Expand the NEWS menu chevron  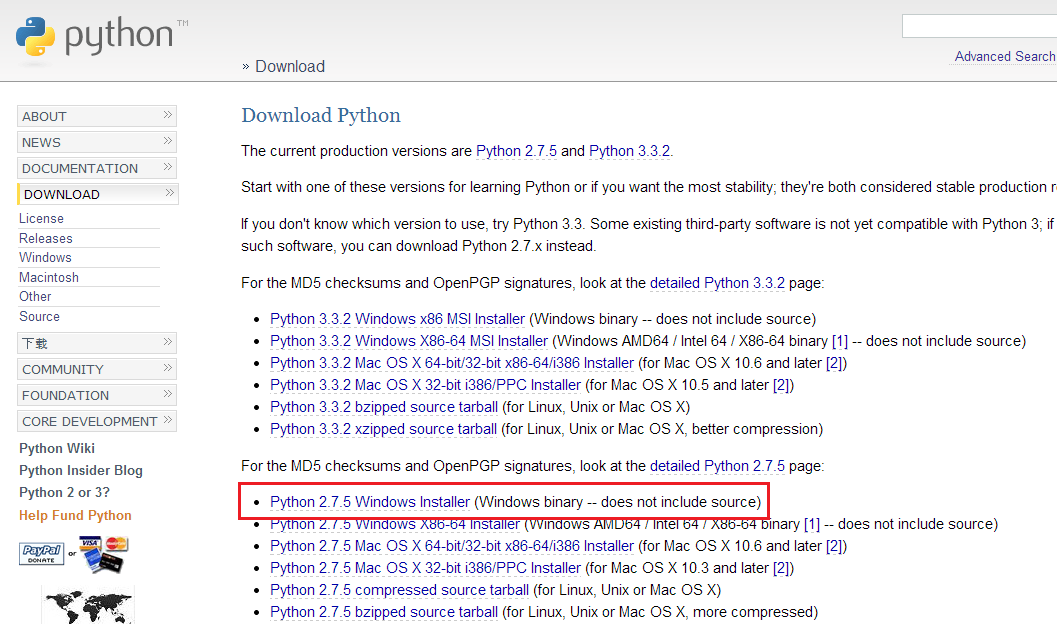(168, 142)
